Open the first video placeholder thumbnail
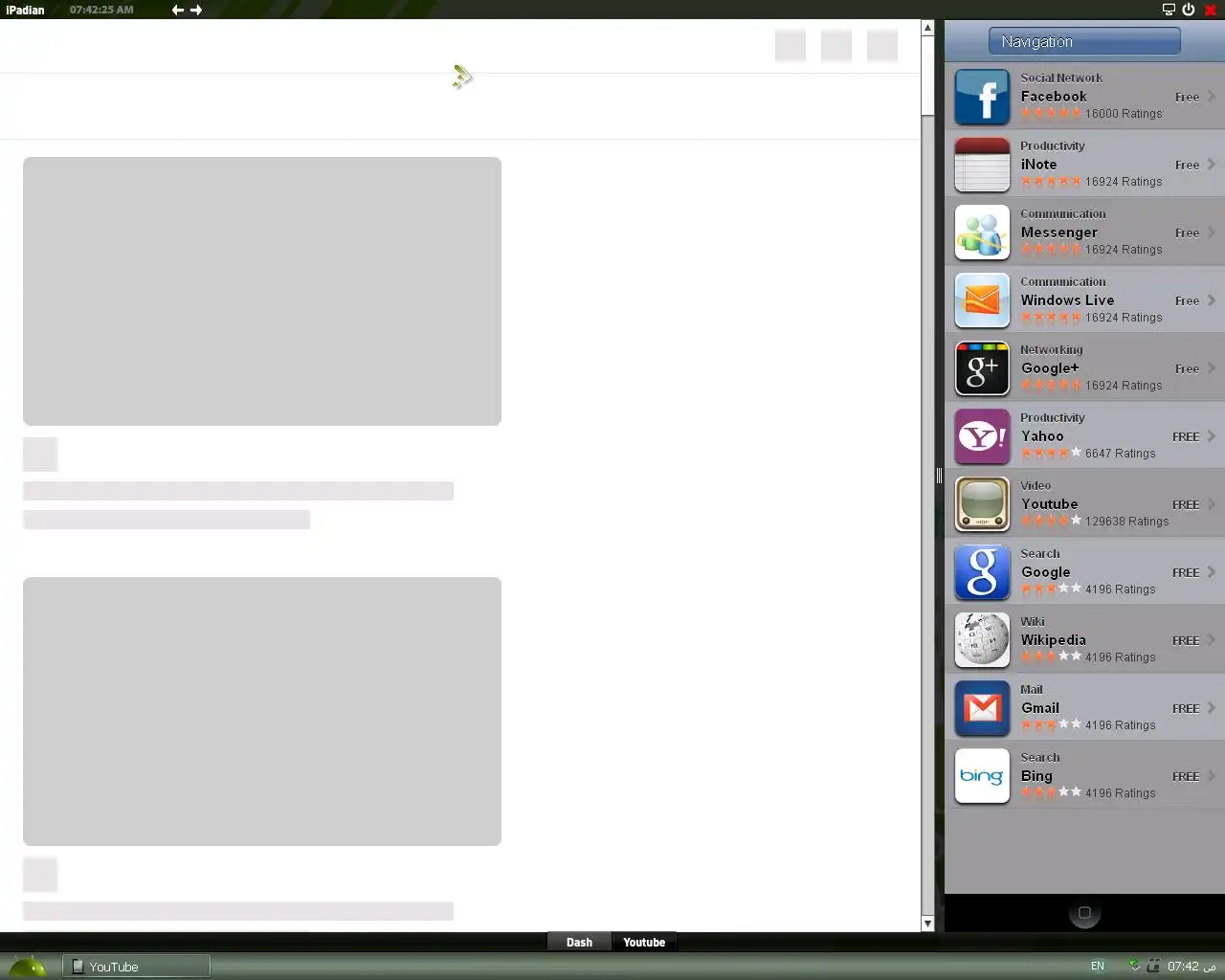This screenshot has height=980, width=1225. [x=262, y=291]
